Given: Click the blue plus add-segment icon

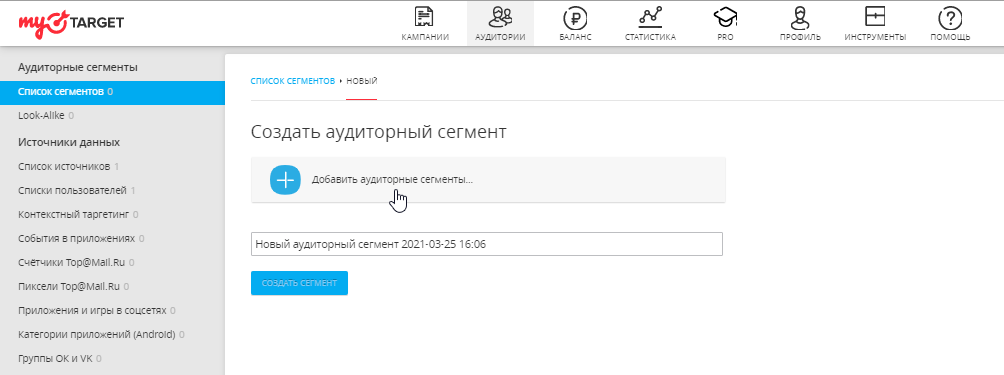Looking at the screenshot, I should [x=285, y=180].
